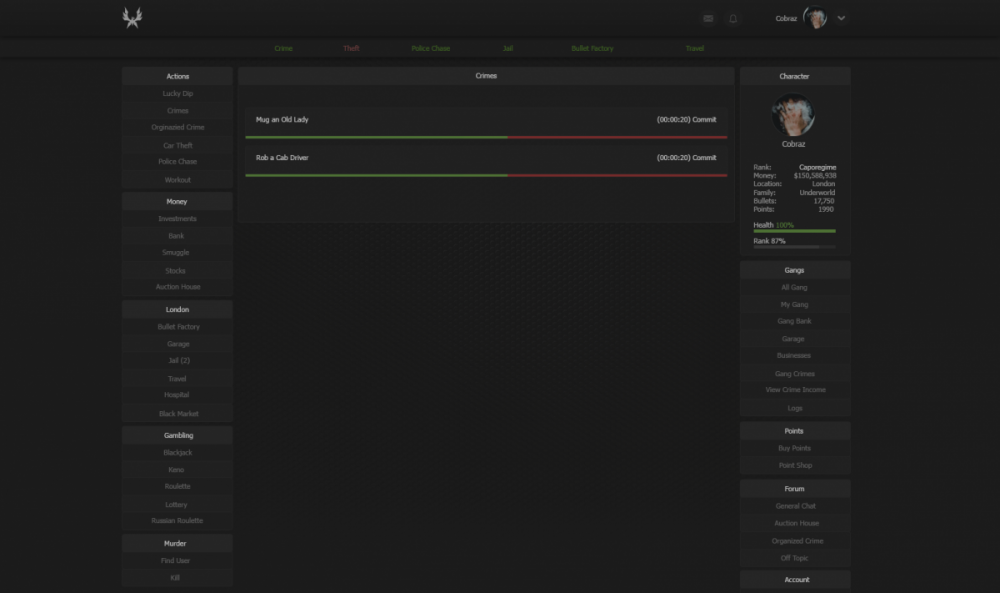Click the winged site logo

(132, 18)
